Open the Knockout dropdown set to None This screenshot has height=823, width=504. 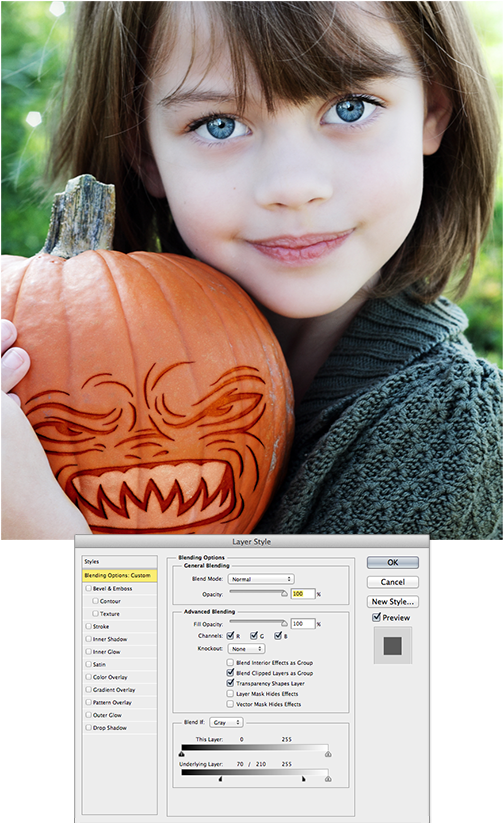coord(246,649)
